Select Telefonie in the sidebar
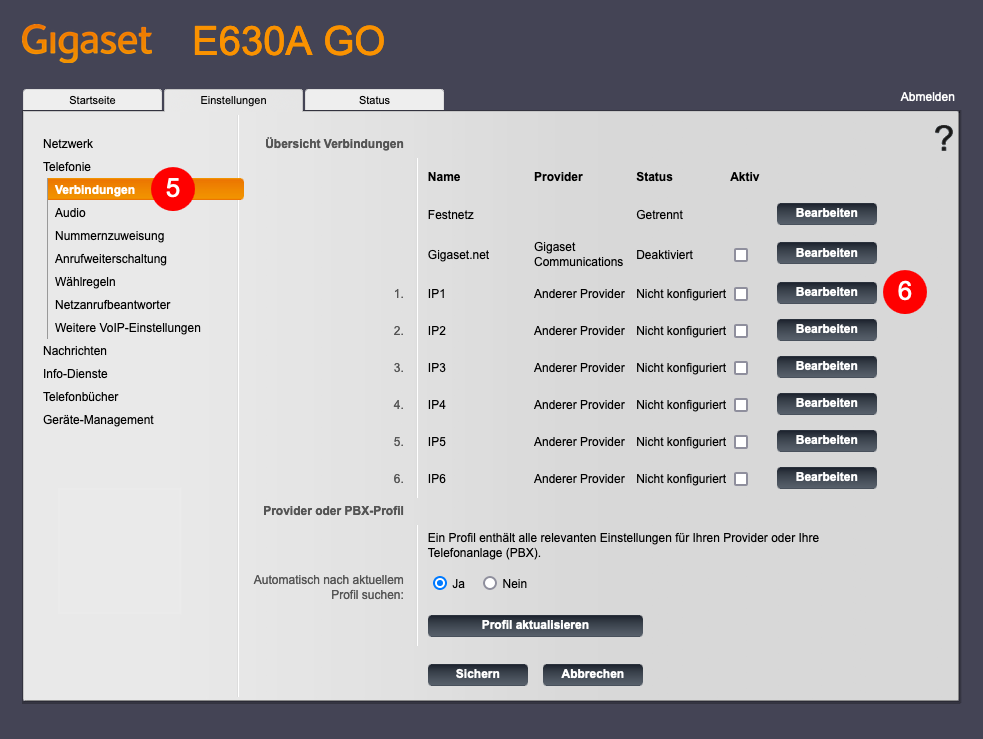 (66, 167)
